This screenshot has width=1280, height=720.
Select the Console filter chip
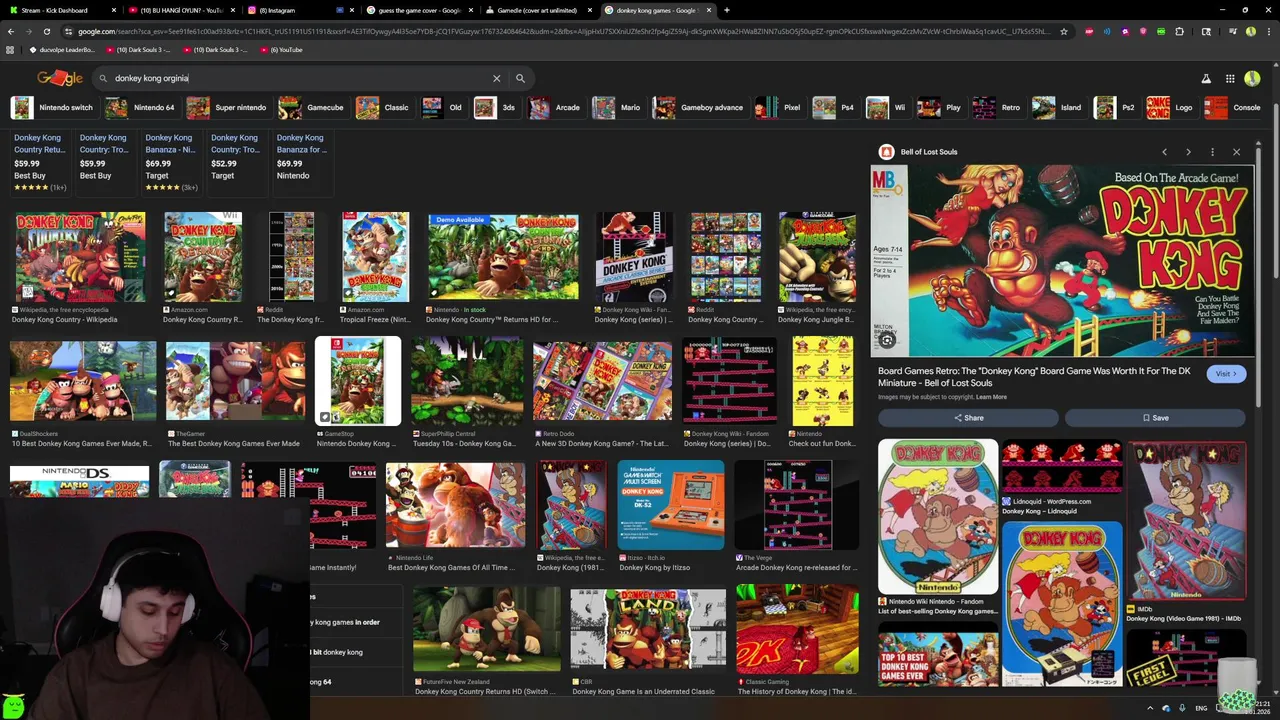point(1233,108)
